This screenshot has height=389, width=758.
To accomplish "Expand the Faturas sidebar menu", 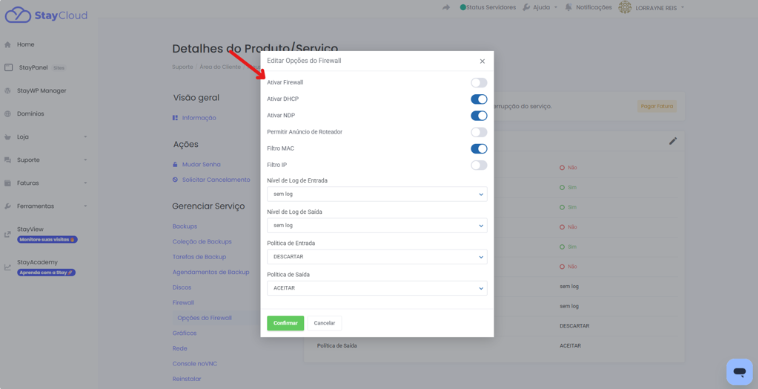I will 46,183.
